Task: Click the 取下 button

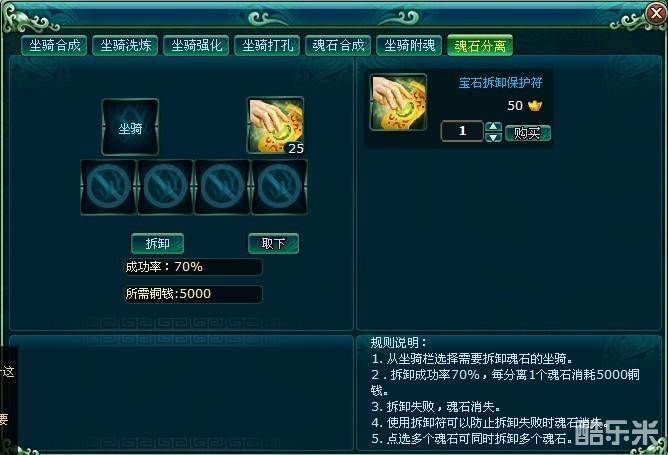Action: tap(274, 244)
